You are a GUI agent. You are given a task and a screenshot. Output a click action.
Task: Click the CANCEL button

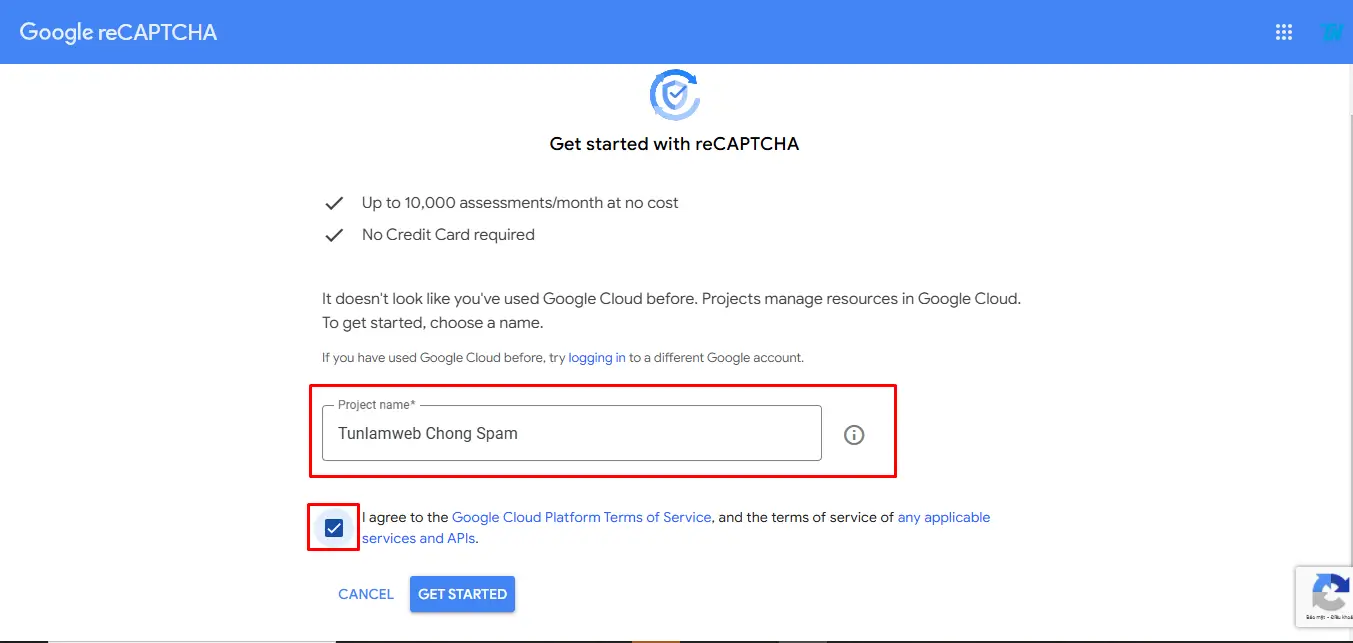pyautogui.click(x=366, y=594)
